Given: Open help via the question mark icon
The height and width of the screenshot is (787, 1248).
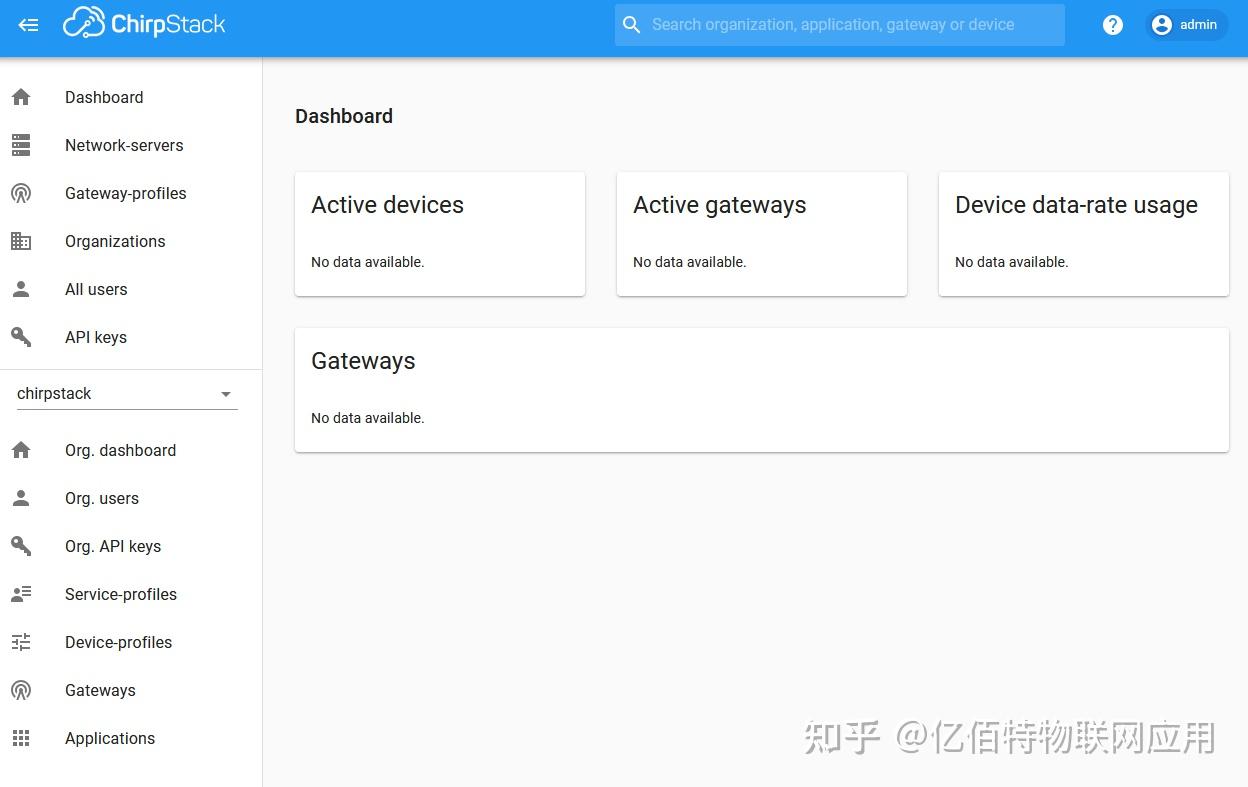Looking at the screenshot, I should 1113,25.
